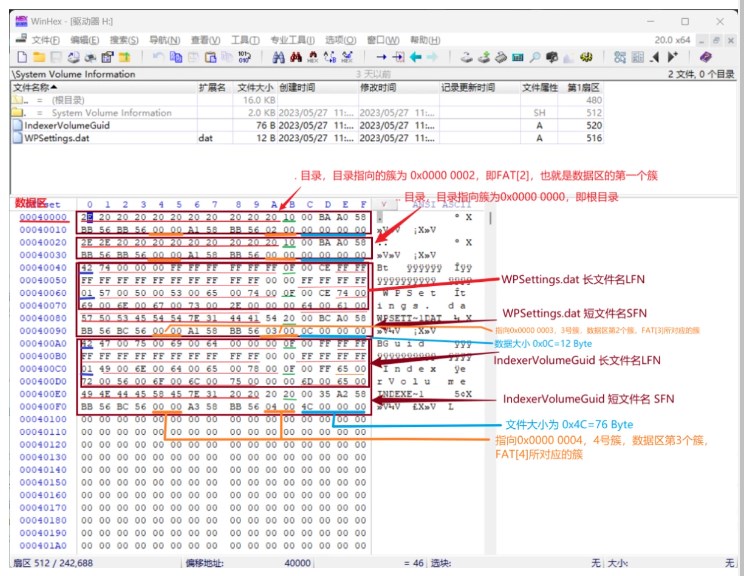Click the cyan Back arrow icon
The height and width of the screenshot is (576, 744).
click(416, 57)
